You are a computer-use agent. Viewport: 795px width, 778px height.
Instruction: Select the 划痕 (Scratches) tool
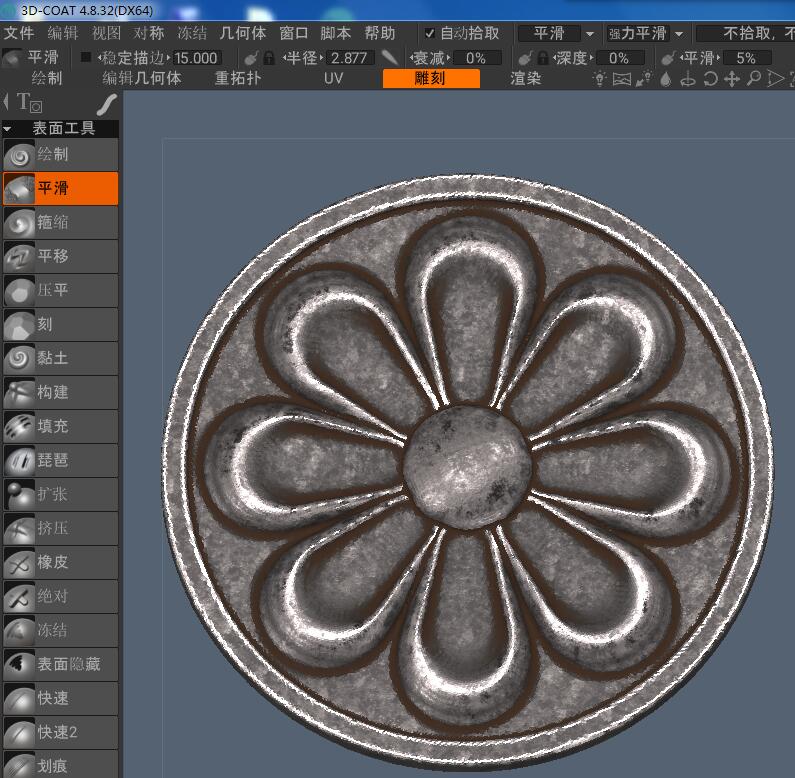[x=60, y=764]
